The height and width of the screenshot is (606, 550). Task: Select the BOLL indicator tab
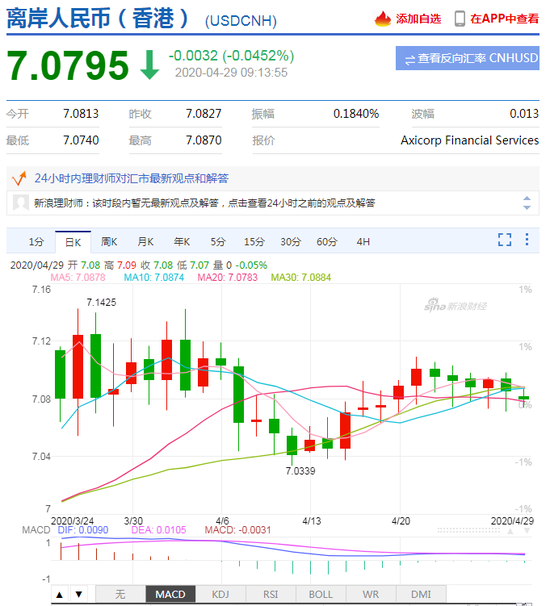click(x=321, y=594)
